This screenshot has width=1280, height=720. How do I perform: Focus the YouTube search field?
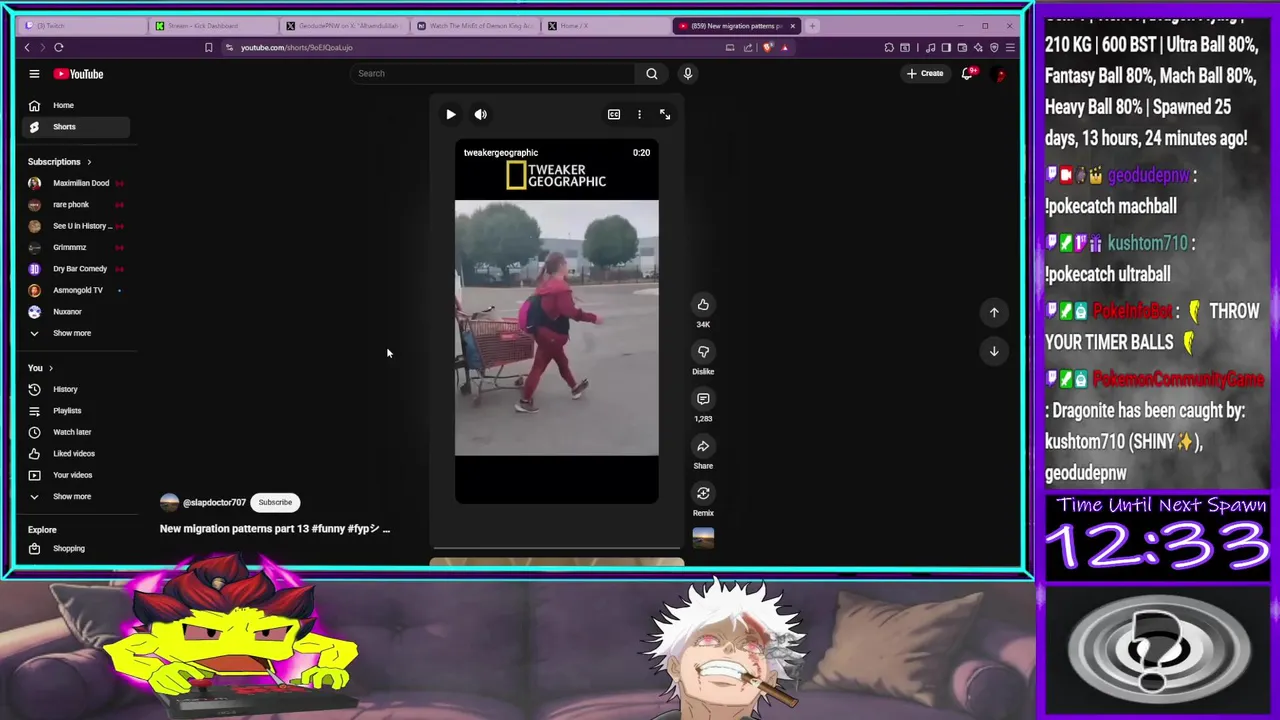point(495,73)
